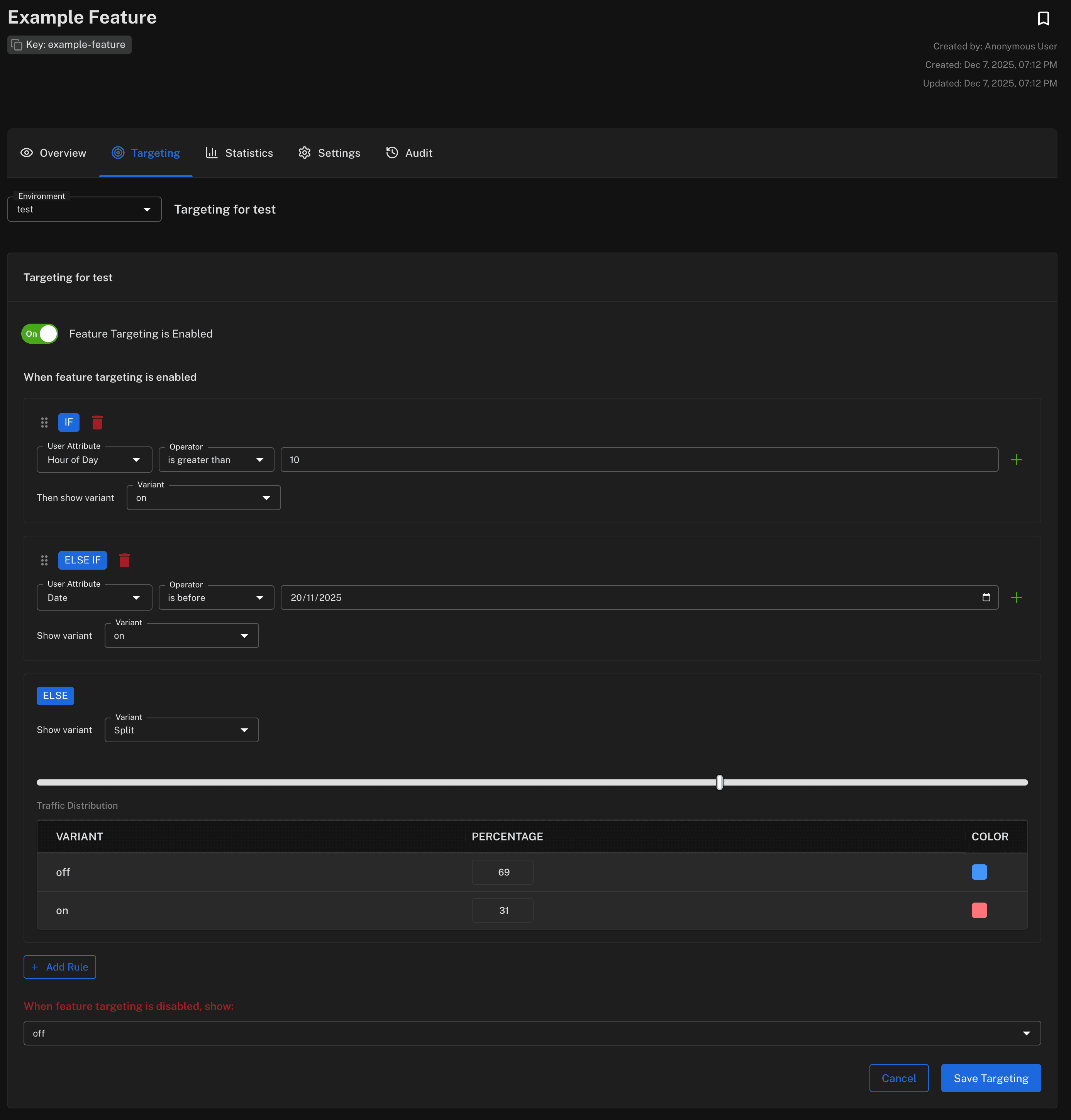Screen dimensions: 1071x1120
Task: Disable the Feature Targeting toggle
Action: (39, 334)
